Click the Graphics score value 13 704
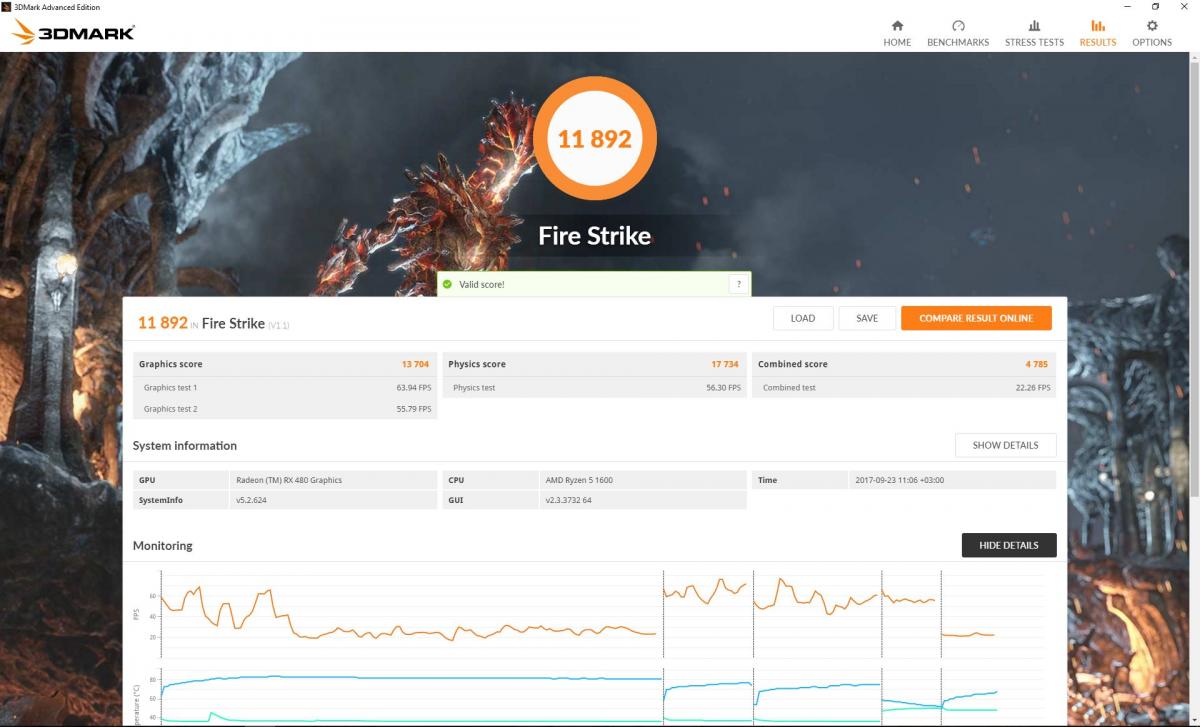Image resolution: width=1200 pixels, height=727 pixels. tap(416, 364)
